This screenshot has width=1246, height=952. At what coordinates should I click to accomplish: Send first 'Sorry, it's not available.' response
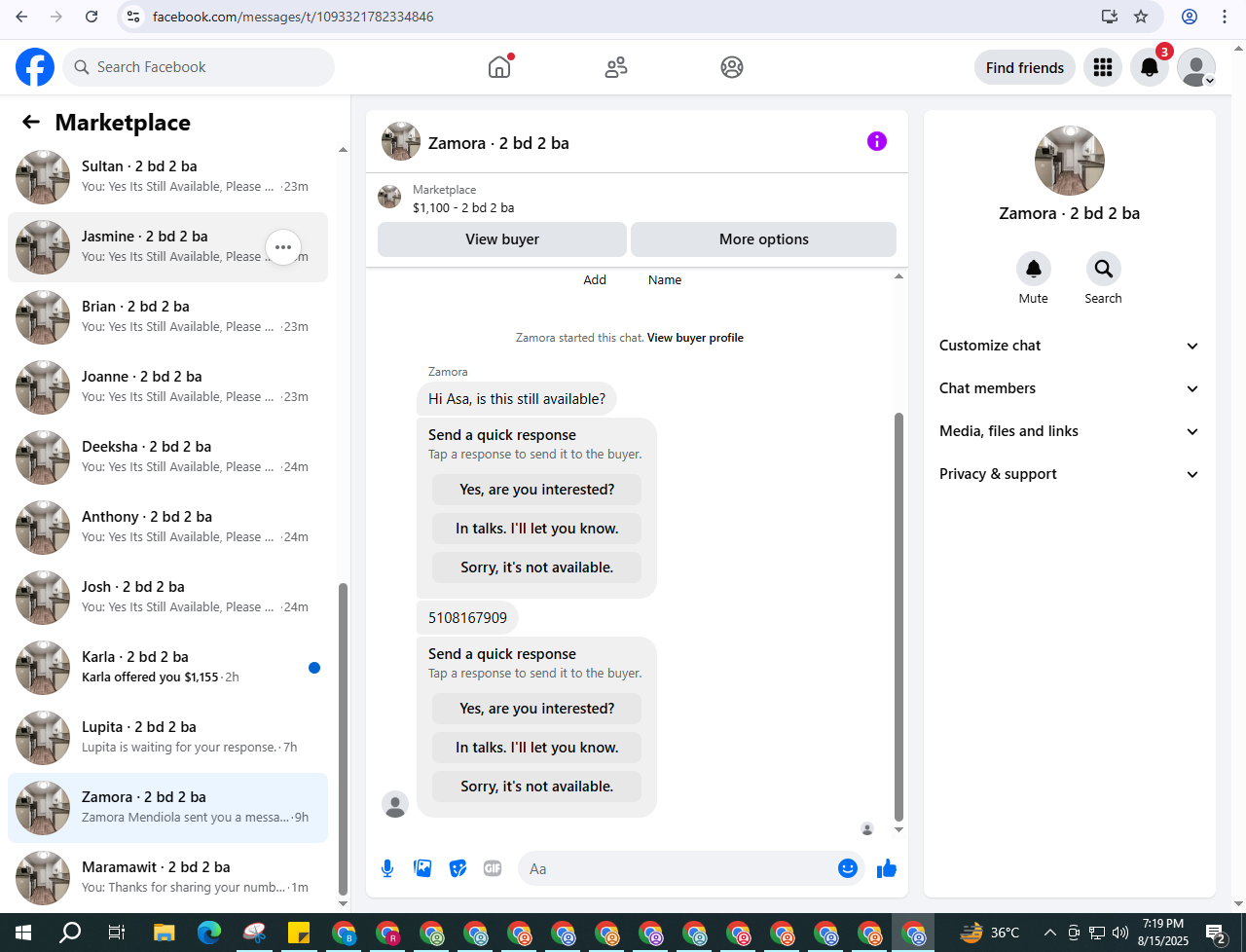[537, 568]
